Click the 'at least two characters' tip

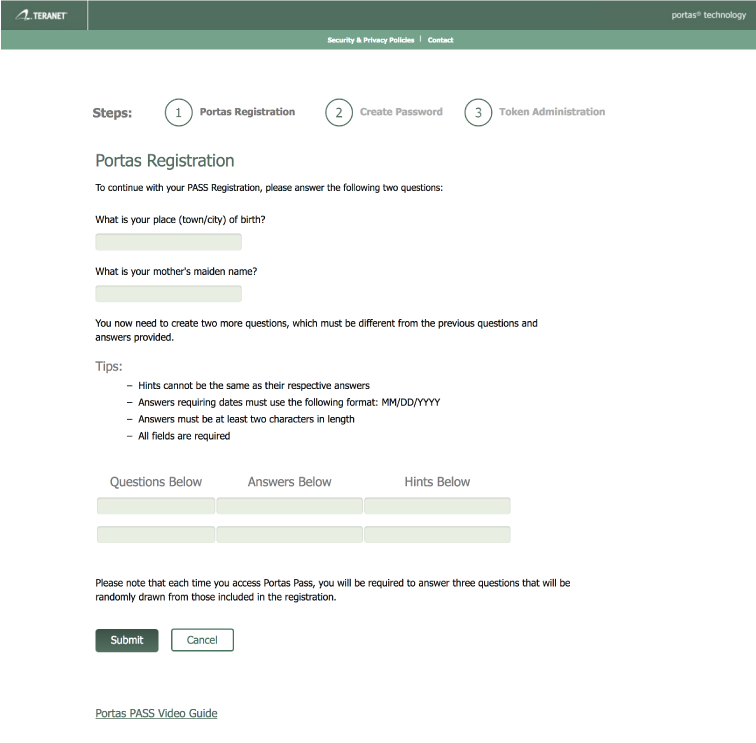pos(246,419)
